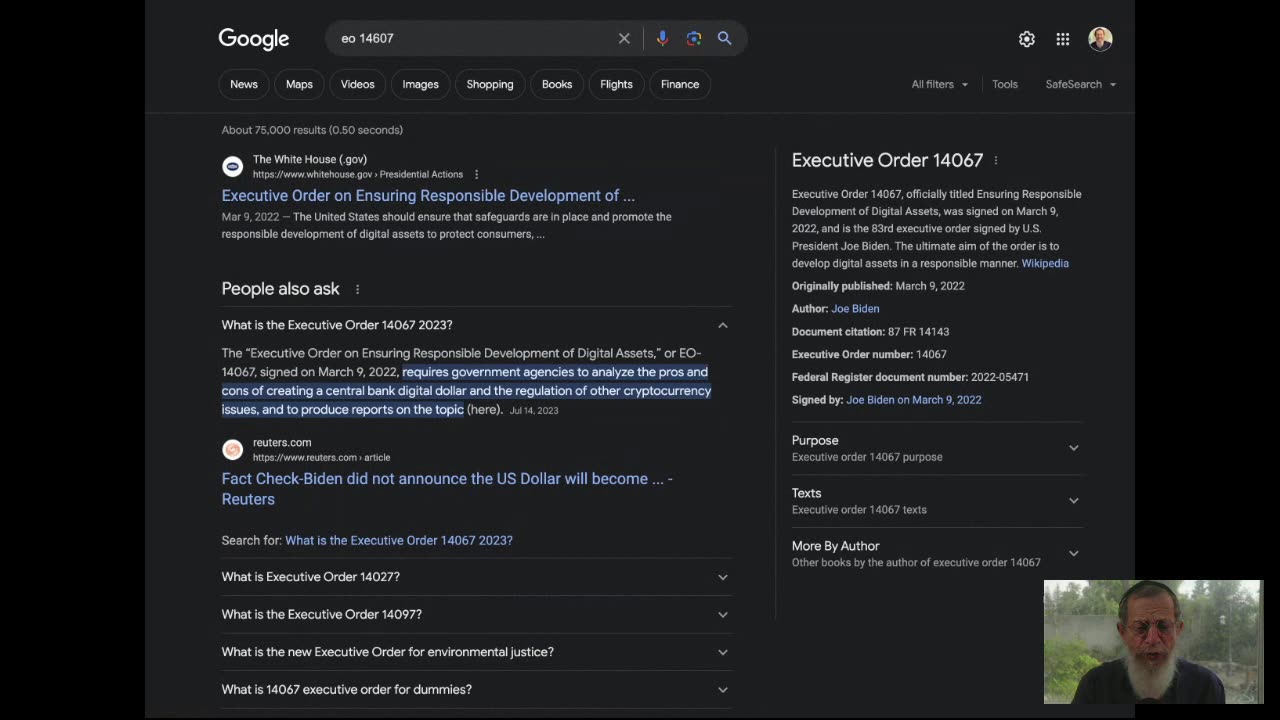Image resolution: width=1280 pixels, height=720 pixels.
Task: Select the Finance filter tab
Action: pyautogui.click(x=680, y=84)
